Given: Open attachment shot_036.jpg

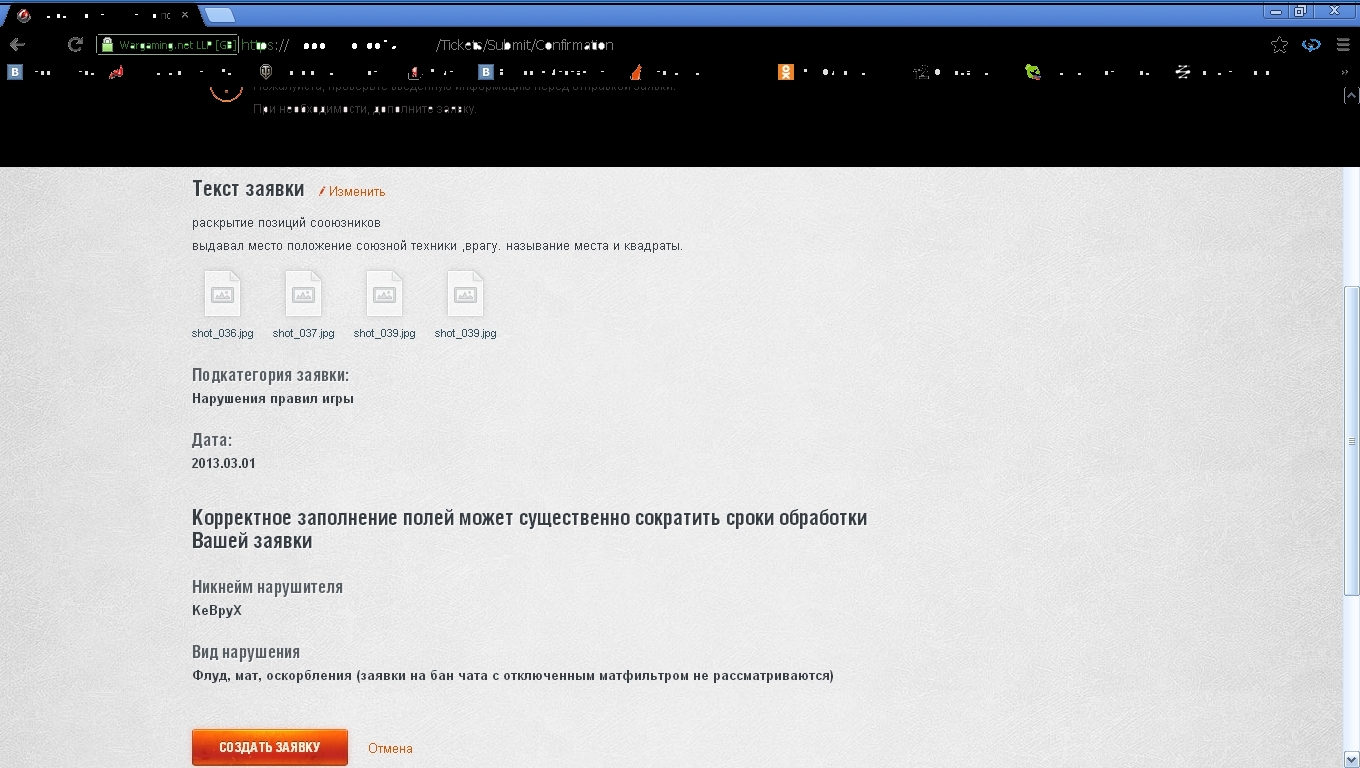Looking at the screenshot, I should [x=222, y=305].
